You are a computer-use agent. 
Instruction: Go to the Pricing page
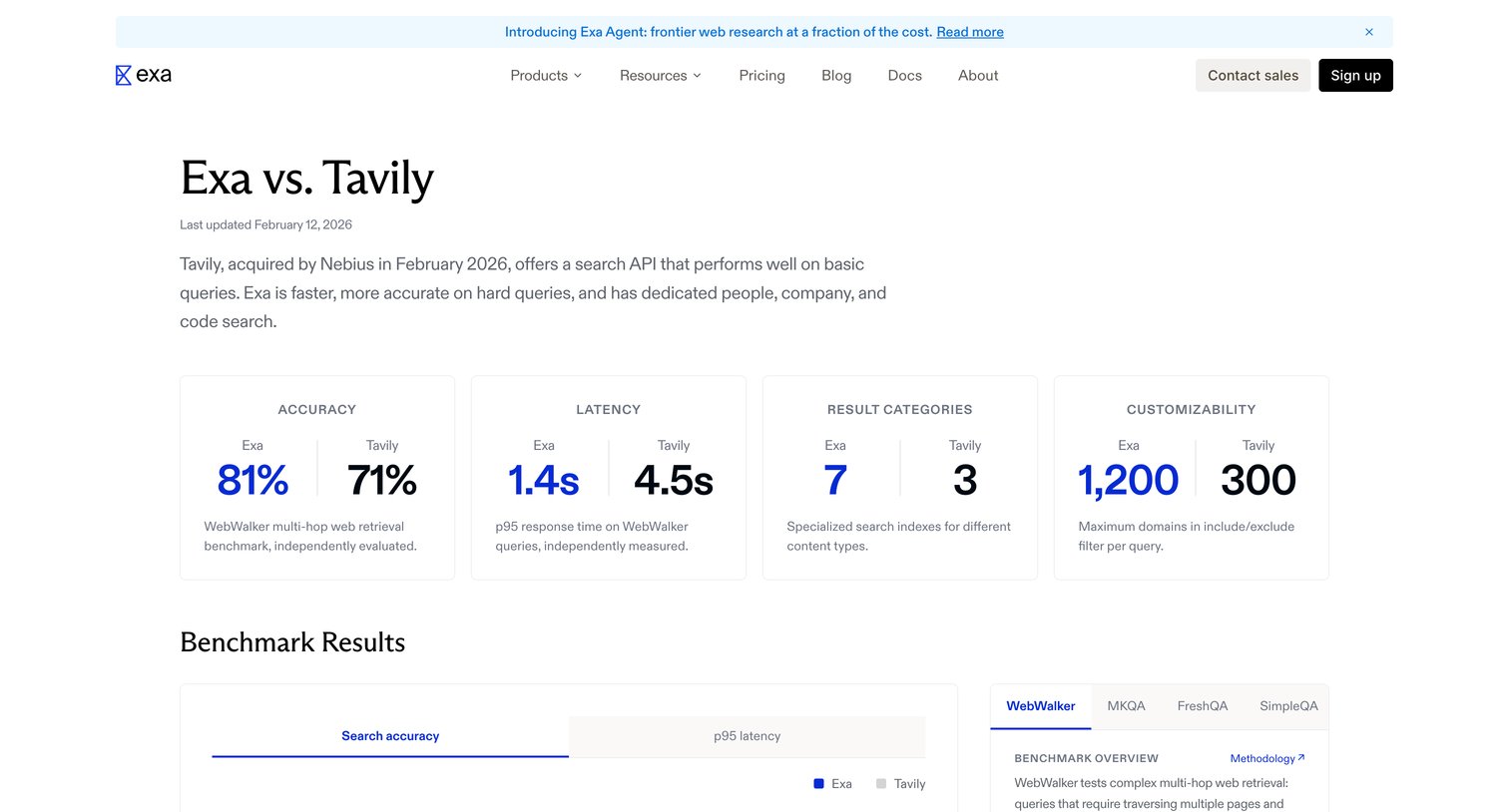[x=762, y=76]
